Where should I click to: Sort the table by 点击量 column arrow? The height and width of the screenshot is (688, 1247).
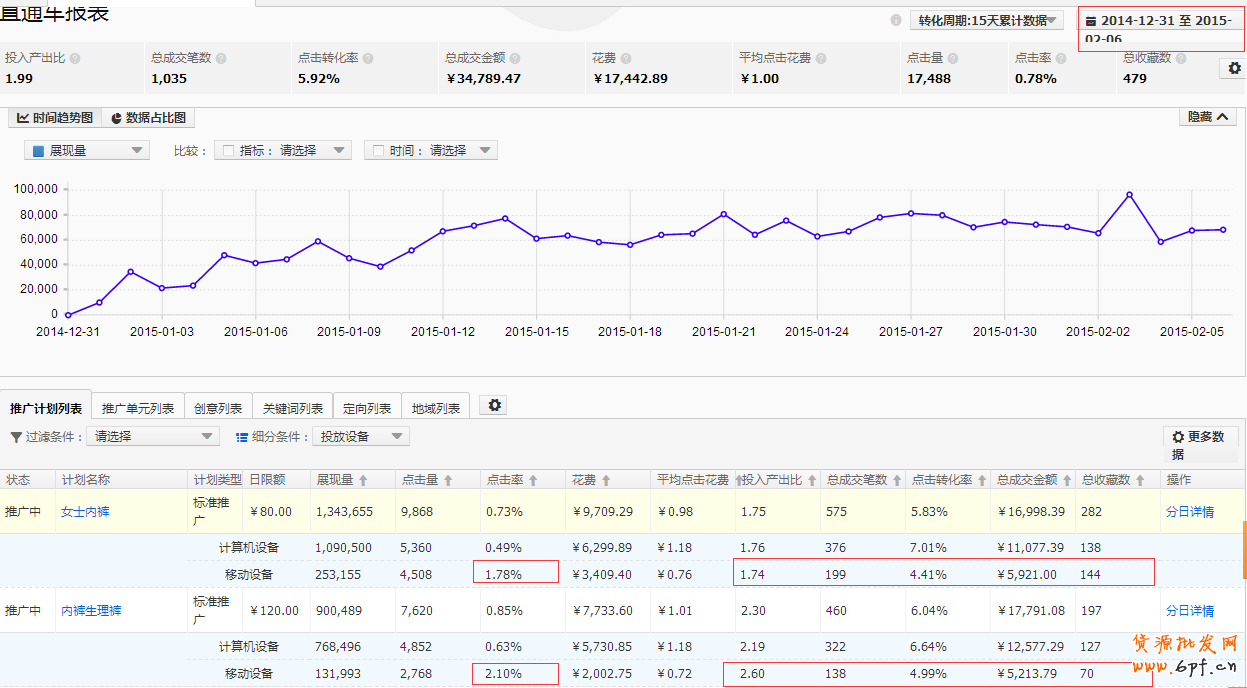pyautogui.click(x=449, y=481)
